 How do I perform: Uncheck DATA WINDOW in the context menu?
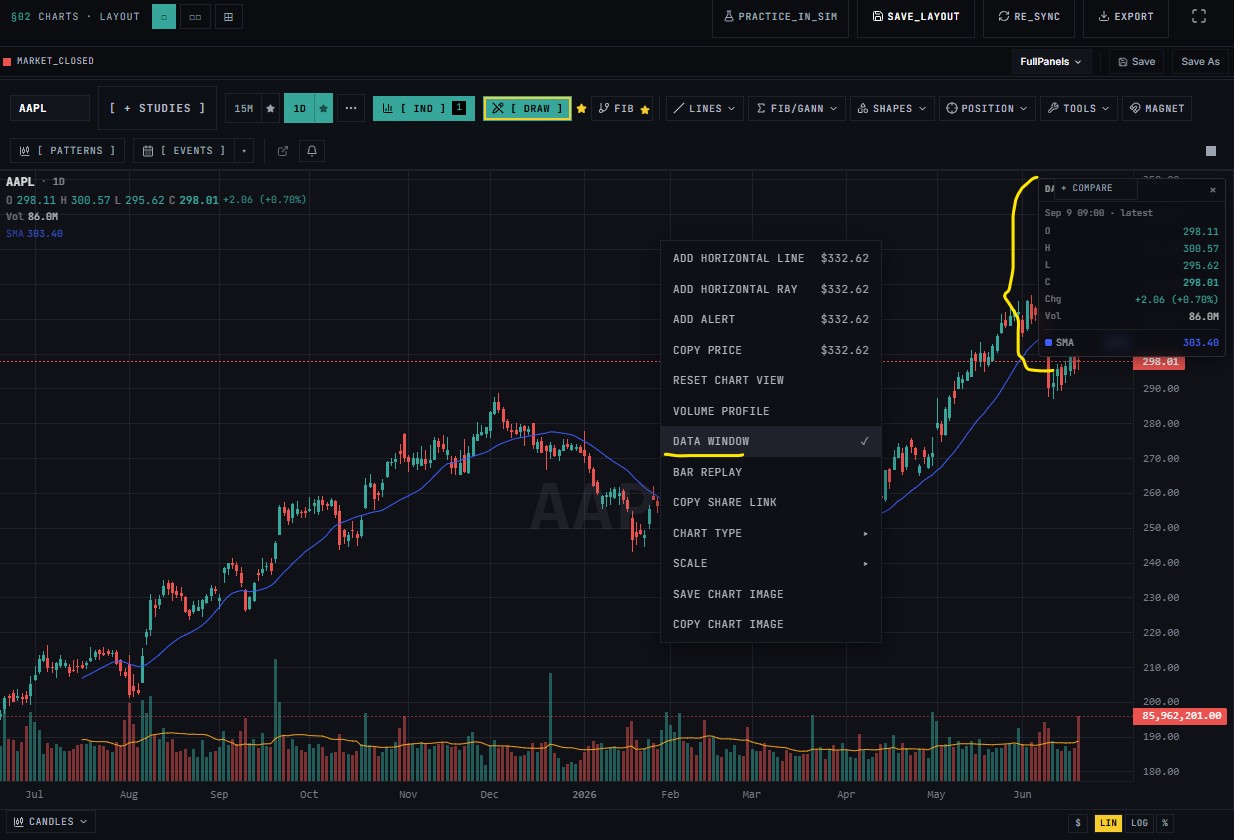[771, 441]
